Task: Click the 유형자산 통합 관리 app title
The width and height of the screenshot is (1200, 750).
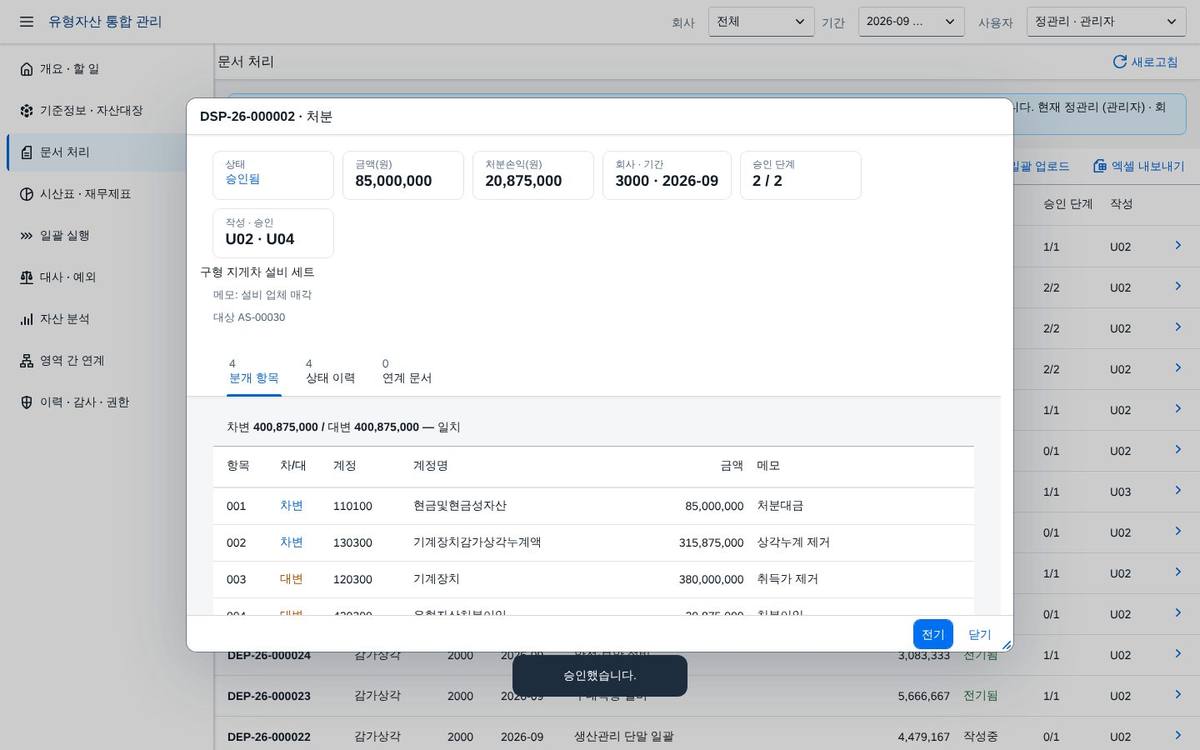Action: pyautogui.click(x=105, y=21)
